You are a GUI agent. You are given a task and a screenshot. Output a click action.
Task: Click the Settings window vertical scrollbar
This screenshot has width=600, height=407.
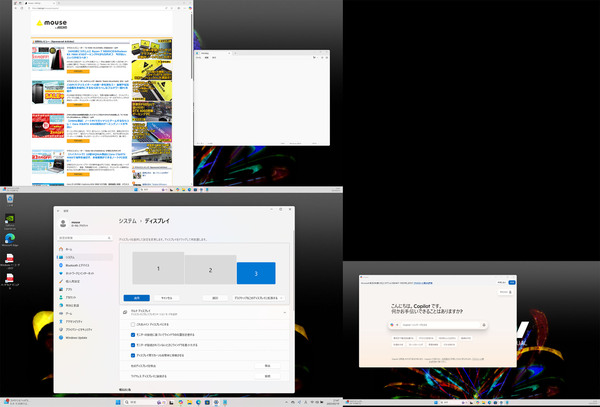(x=293, y=268)
